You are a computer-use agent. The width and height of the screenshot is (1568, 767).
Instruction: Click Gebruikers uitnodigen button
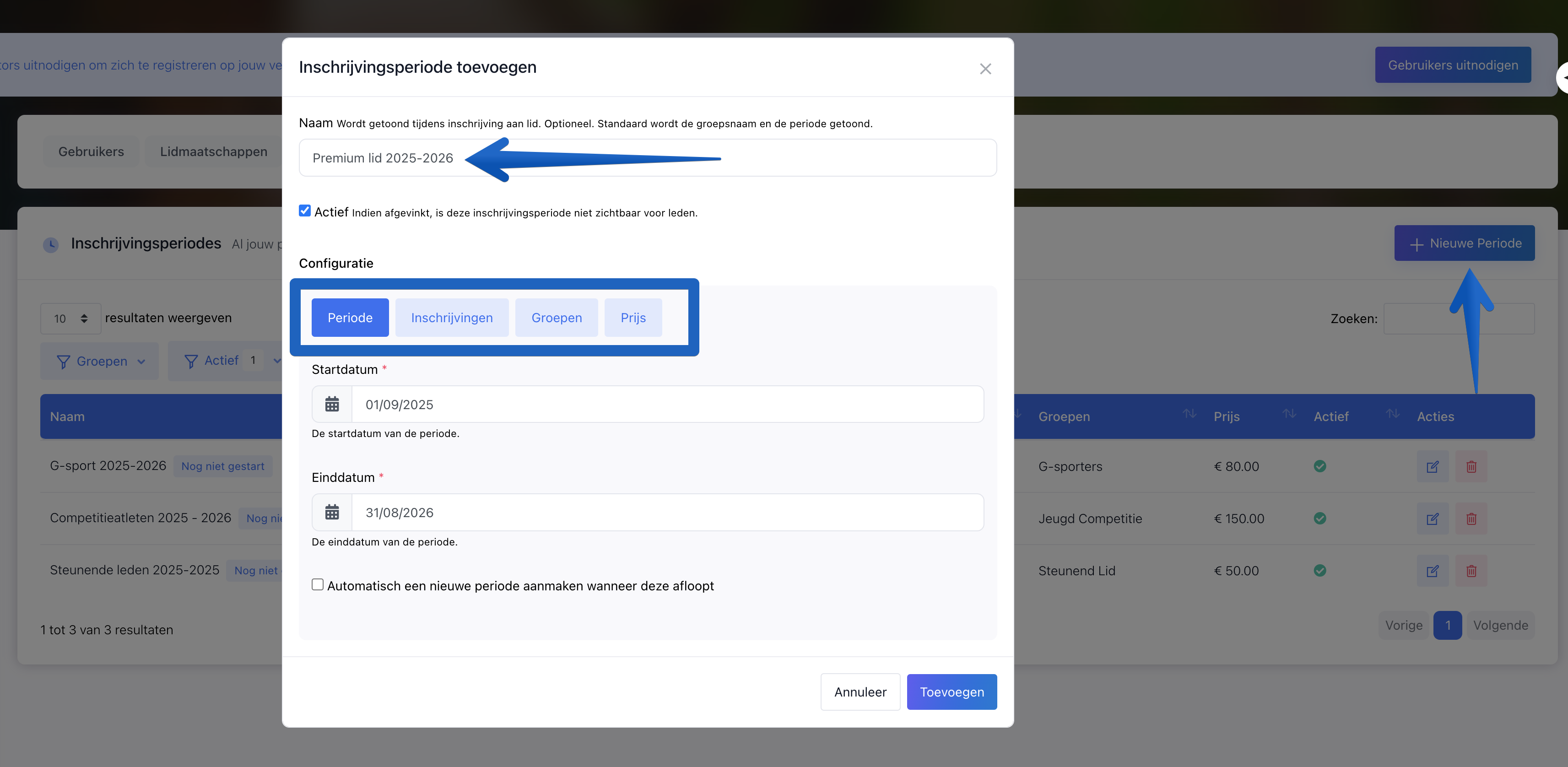pos(1452,65)
